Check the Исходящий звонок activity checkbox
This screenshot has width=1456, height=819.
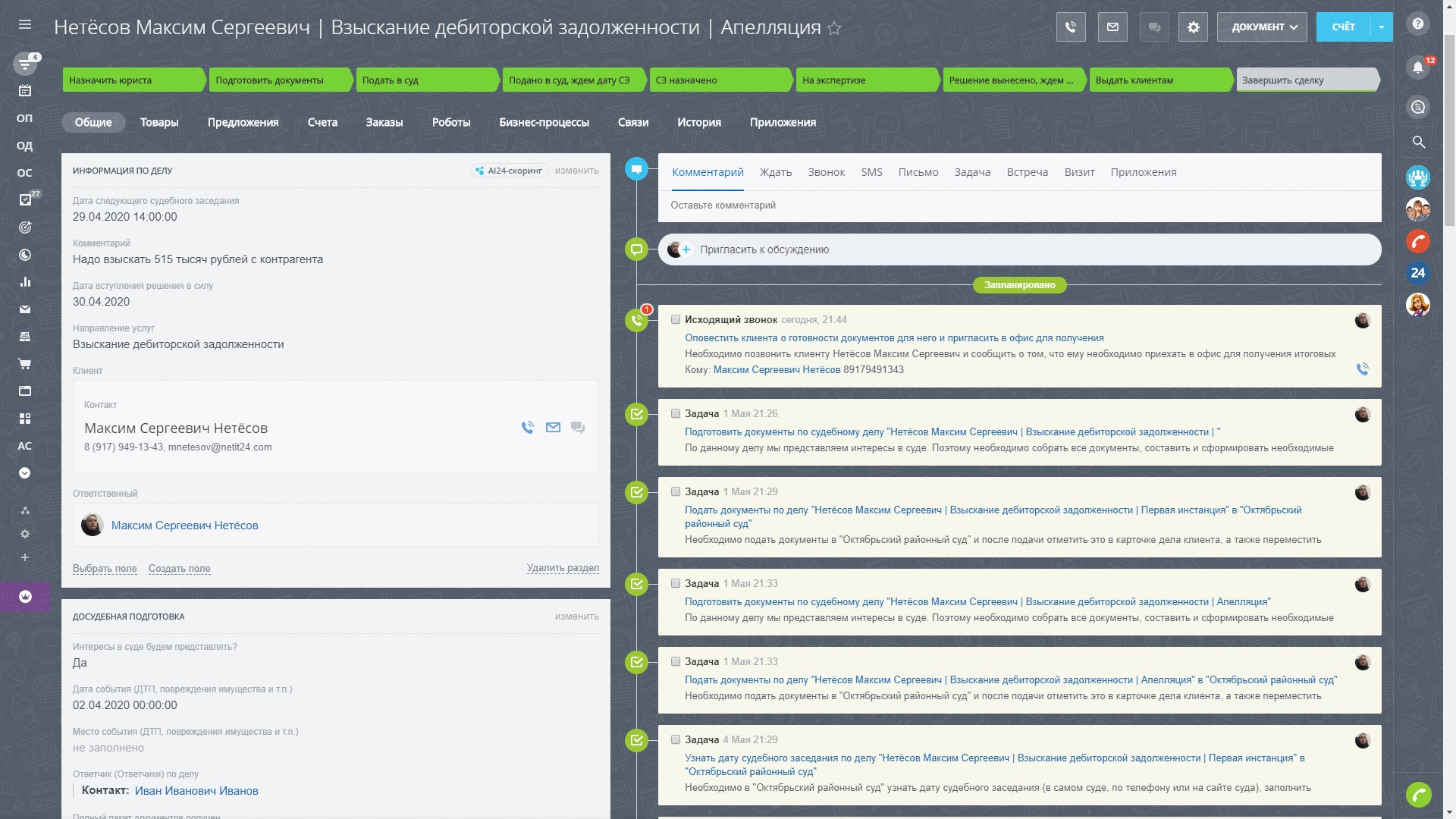pyautogui.click(x=676, y=320)
